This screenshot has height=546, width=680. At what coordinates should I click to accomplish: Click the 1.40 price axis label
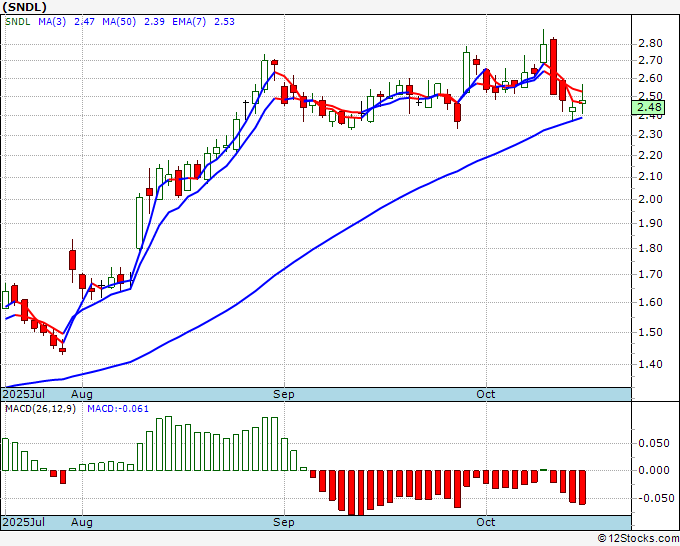click(x=650, y=364)
